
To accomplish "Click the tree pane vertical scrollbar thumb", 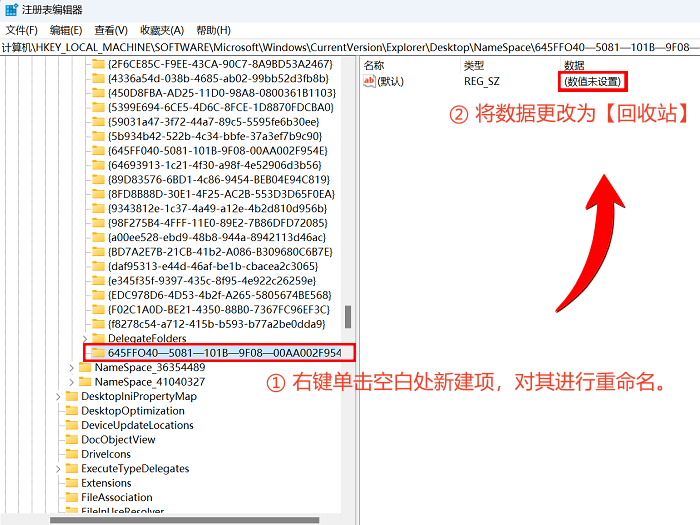I will 348,317.
